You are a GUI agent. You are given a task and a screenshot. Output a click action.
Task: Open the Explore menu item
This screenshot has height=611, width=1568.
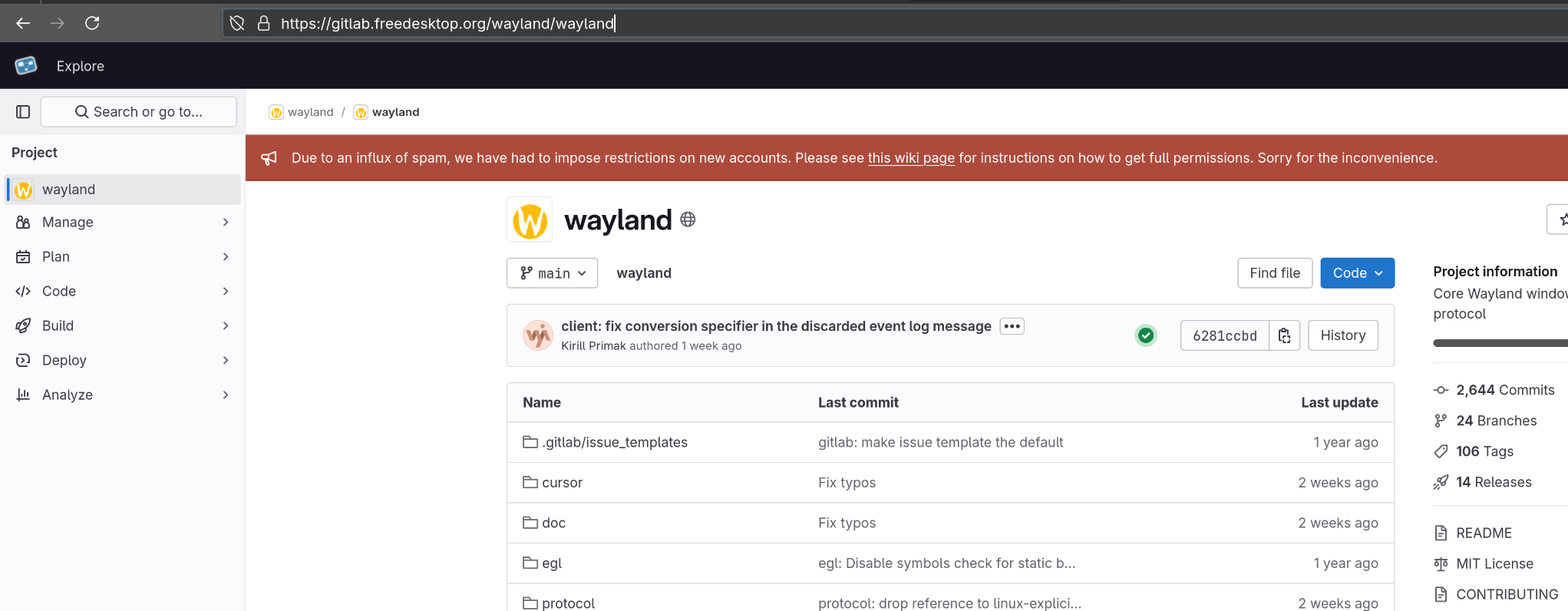coord(80,66)
